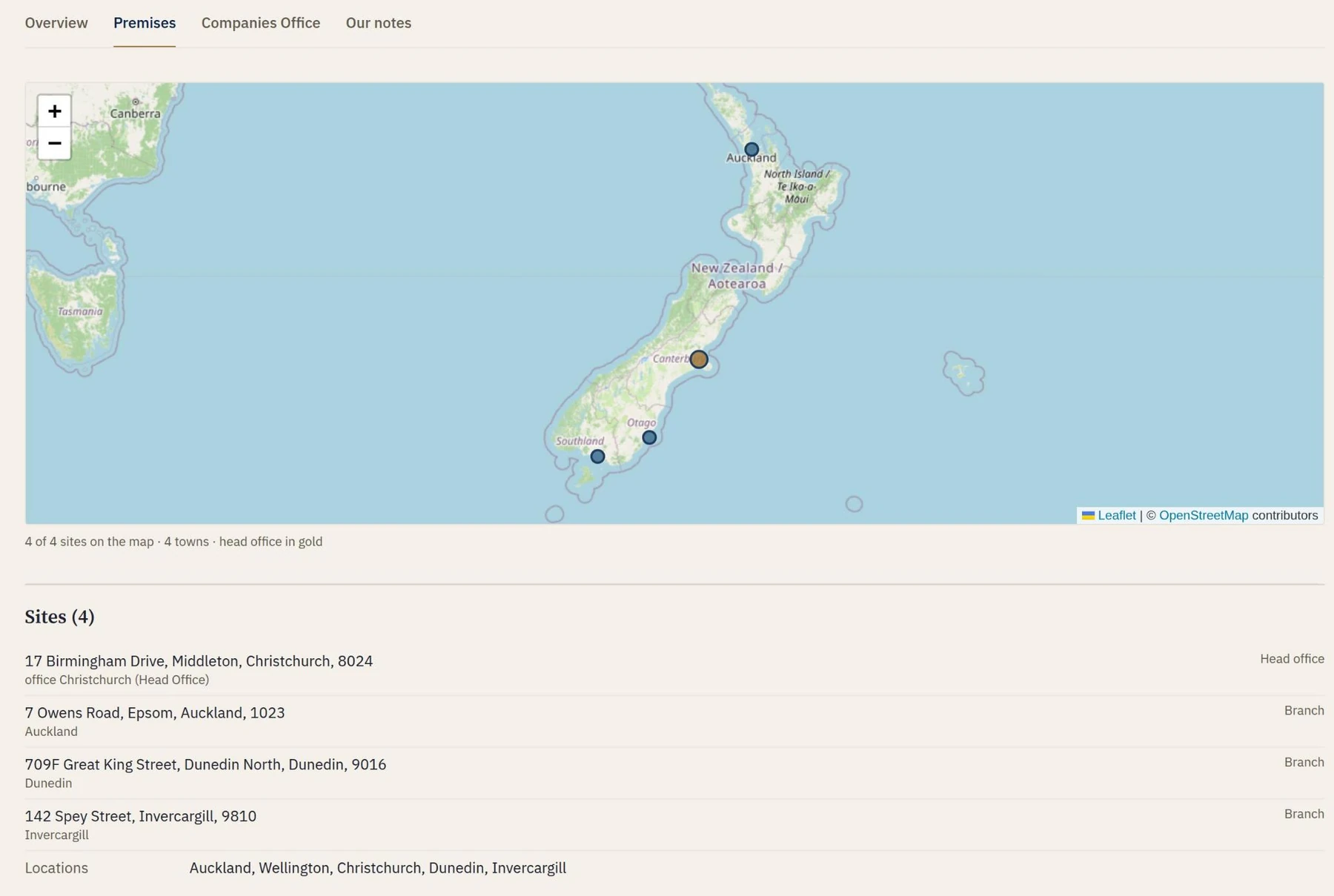Switch to the Premises tab
Screen dimensions: 1334x896
[145, 23]
